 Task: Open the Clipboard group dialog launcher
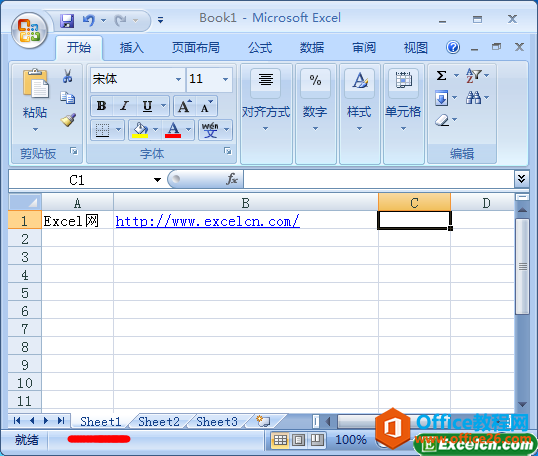pos(74,151)
